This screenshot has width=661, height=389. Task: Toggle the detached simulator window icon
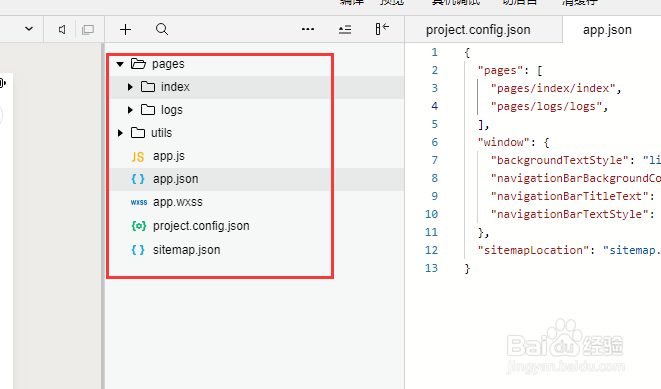88,30
